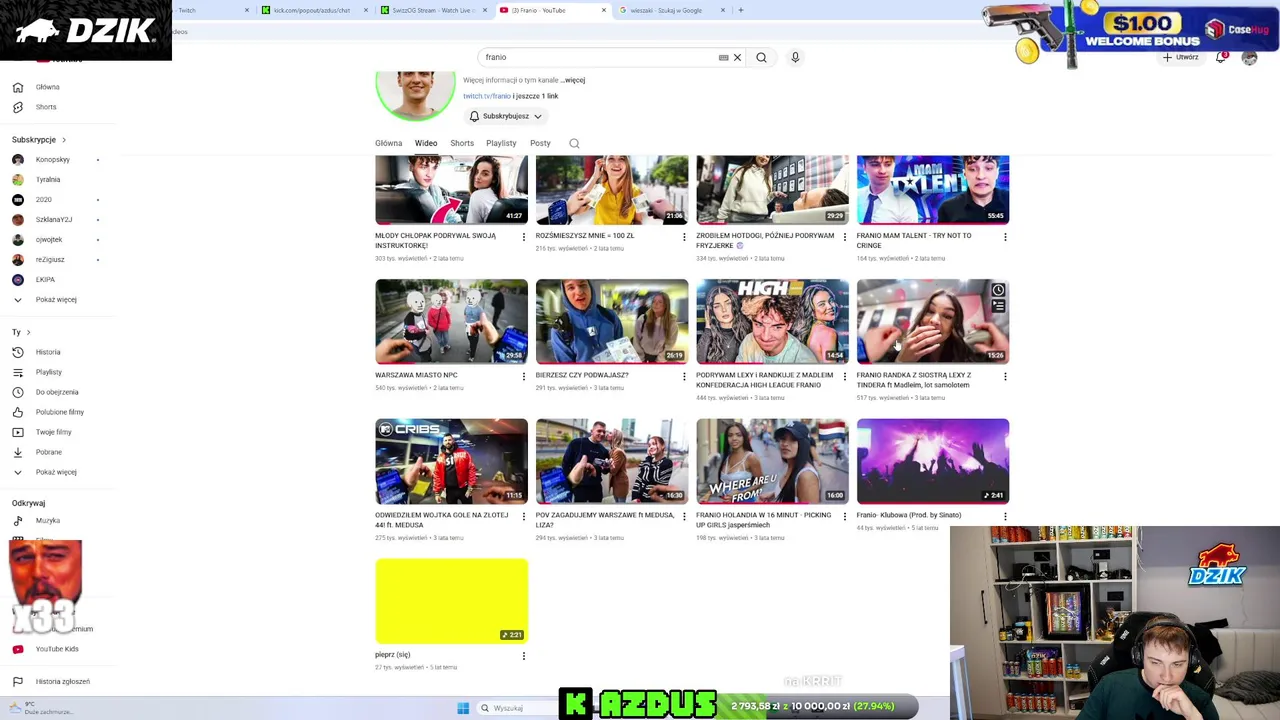
Task: Play the yellow pieprz (się) thumbnail
Action: click(x=451, y=600)
